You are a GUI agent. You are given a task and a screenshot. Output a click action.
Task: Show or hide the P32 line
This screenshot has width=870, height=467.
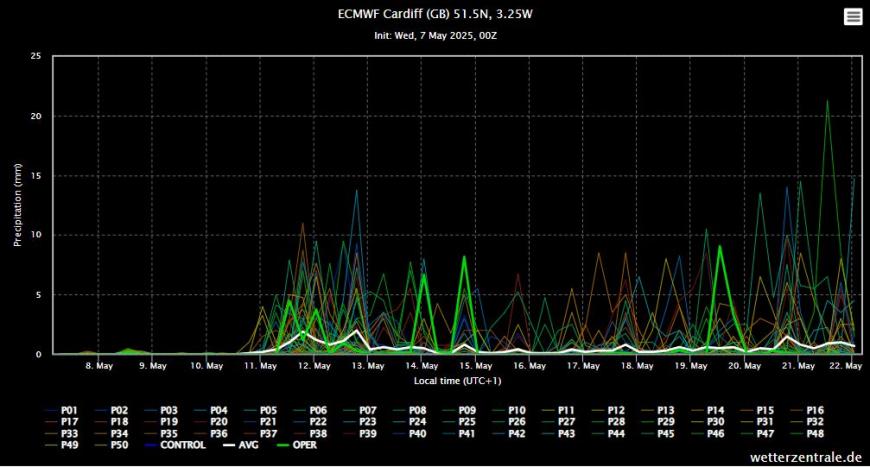tap(808, 422)
